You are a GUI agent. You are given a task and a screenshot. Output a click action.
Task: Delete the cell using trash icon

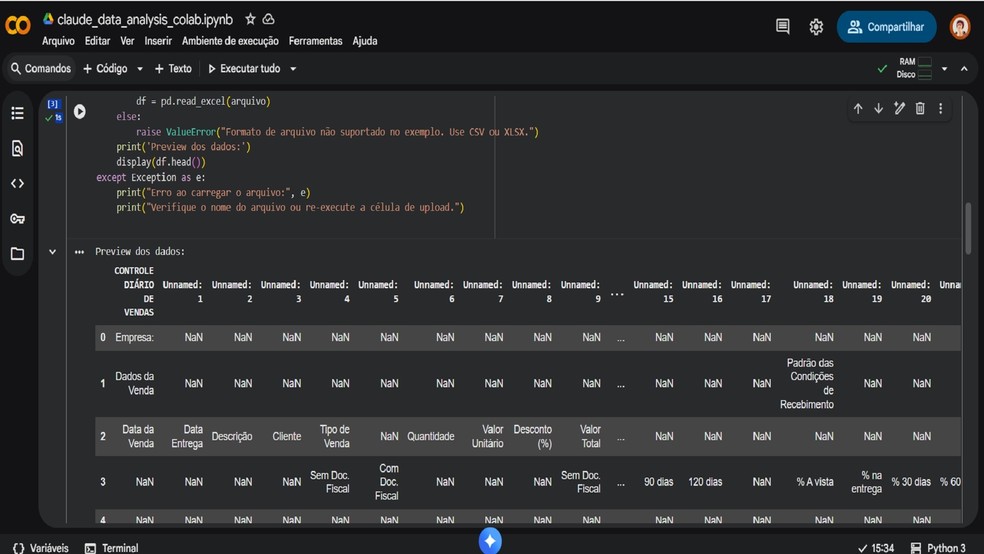tap(920, 109)
